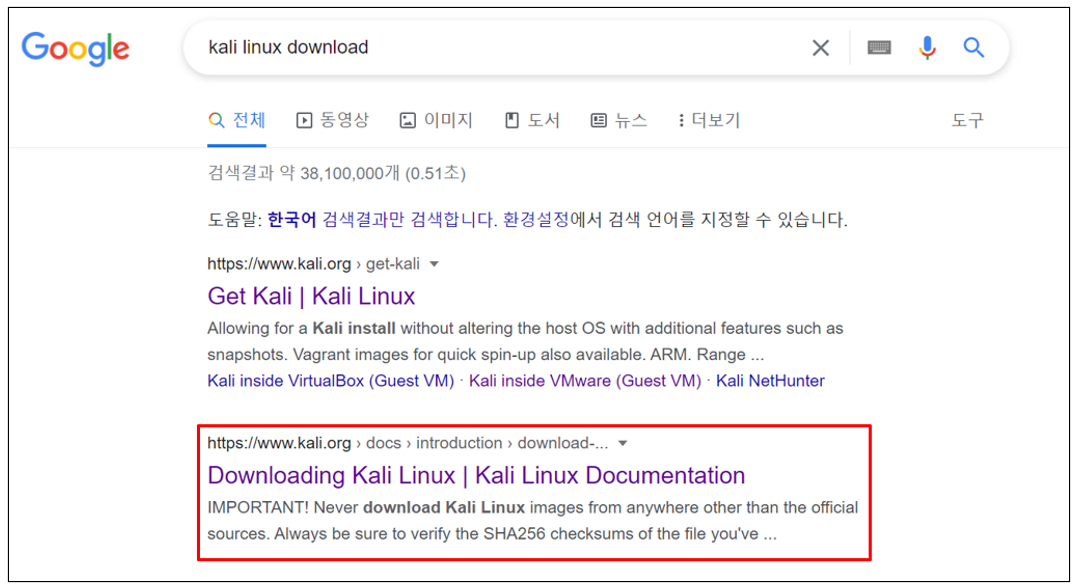Click the 한국어 검색결과만 검색합니다 link
This screenshot has height=588, width=1076.
tap(381, 220)
